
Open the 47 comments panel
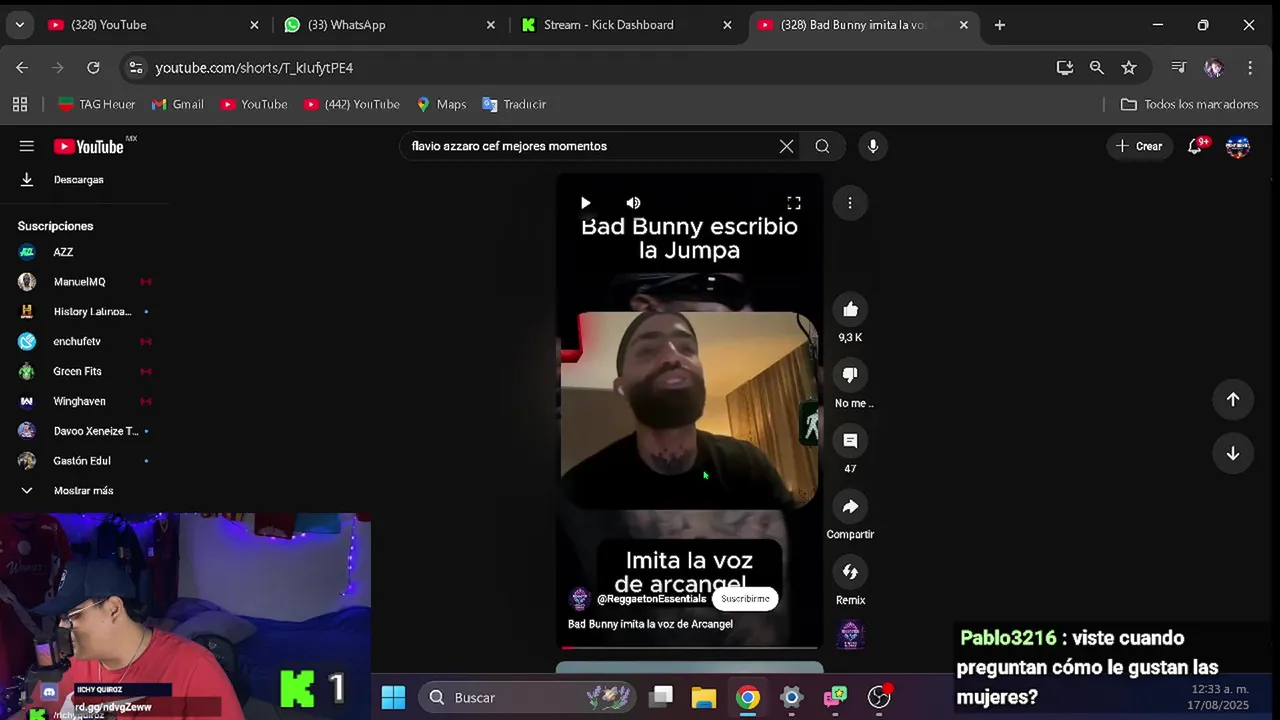click(x=850, y=440)
